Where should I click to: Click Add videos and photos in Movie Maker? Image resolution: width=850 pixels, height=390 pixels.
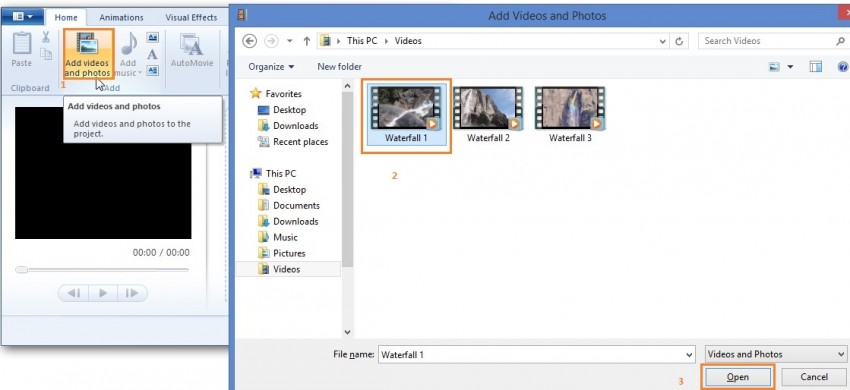tap(87, 54)
